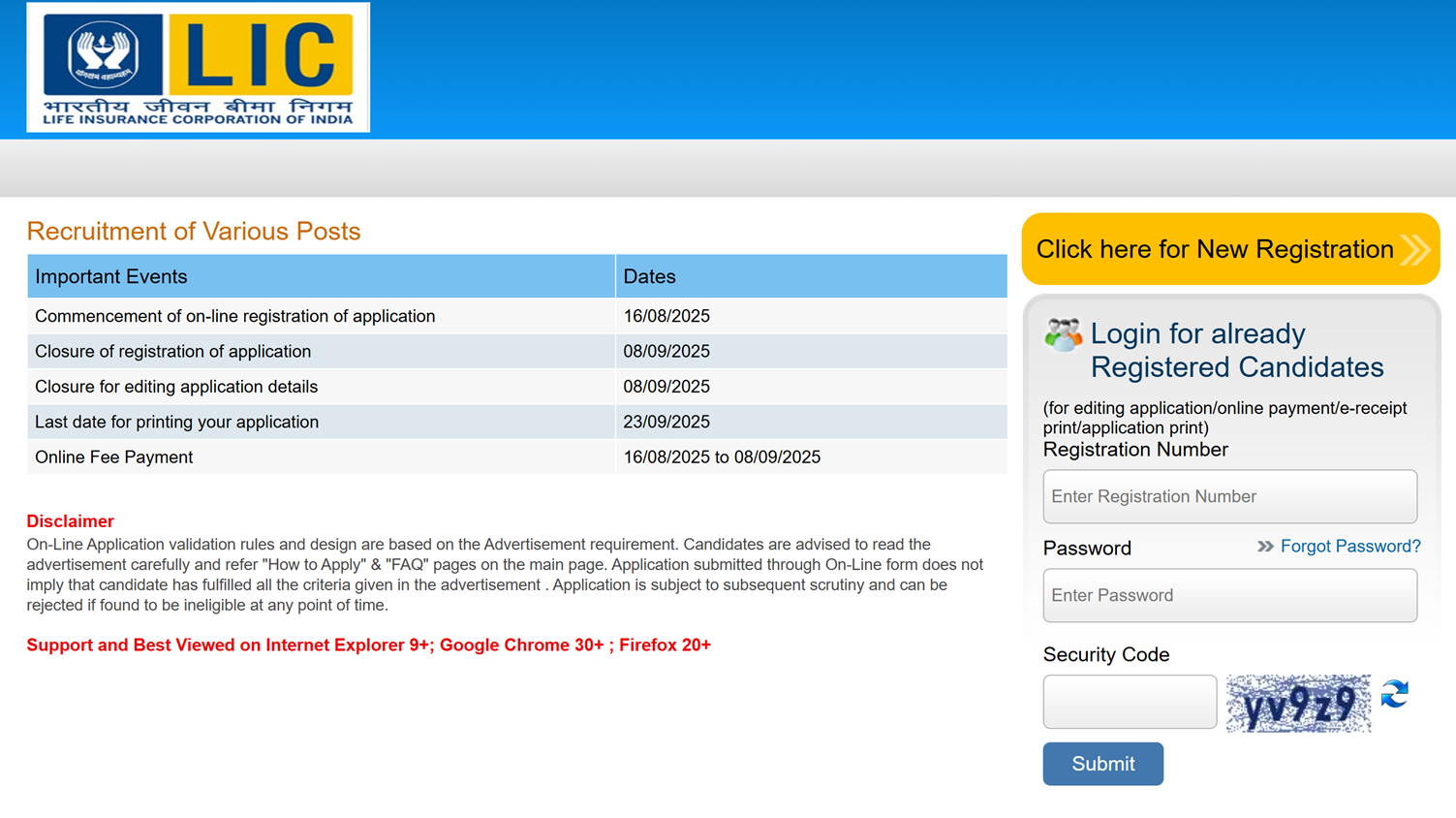Click the captcha image yv9z9
1456x818 pixels.
(x=1298, y=704)
